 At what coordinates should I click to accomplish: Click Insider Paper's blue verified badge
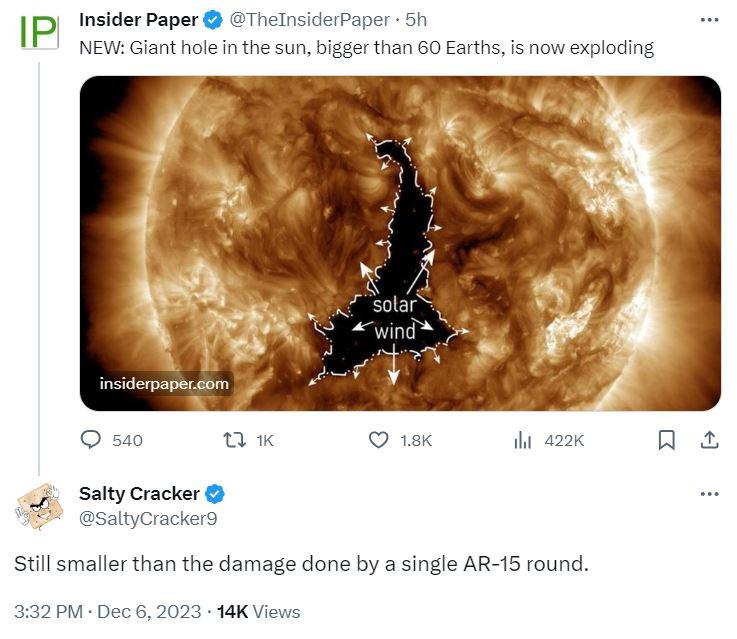[213, 20]
